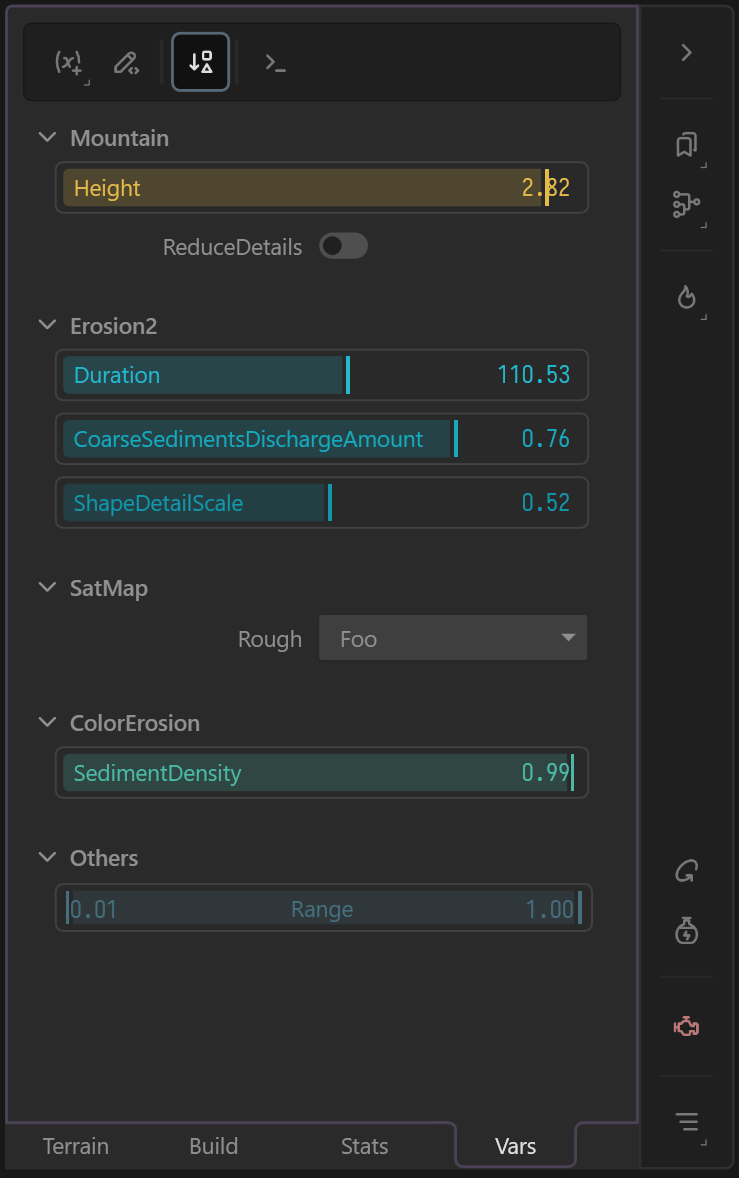This screenshot has height=1178, width=739.
Task: Collapse the side panel with right chevron
Action: pos(686,53)
